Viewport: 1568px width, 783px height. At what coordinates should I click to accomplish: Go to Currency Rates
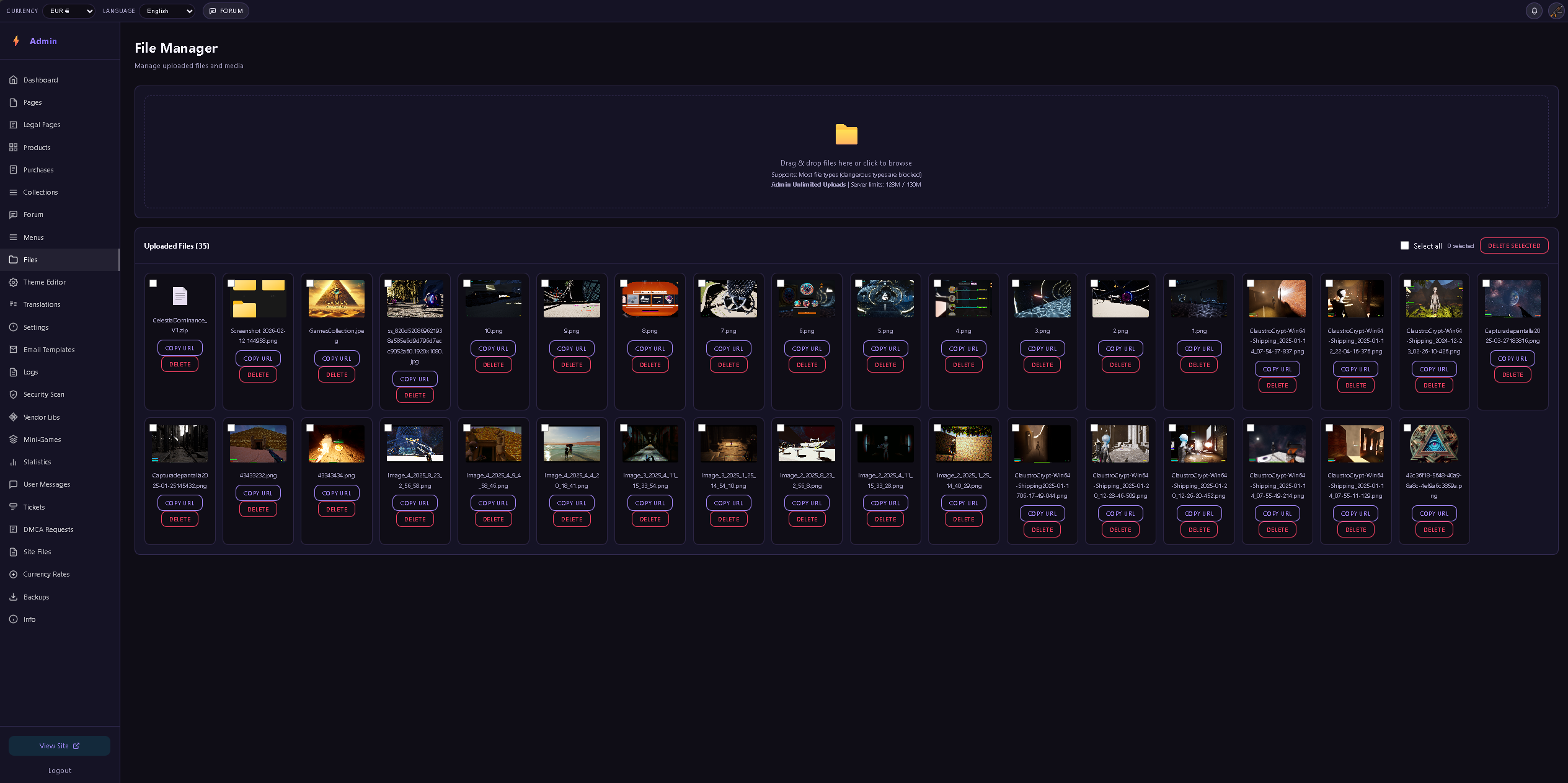46,574
